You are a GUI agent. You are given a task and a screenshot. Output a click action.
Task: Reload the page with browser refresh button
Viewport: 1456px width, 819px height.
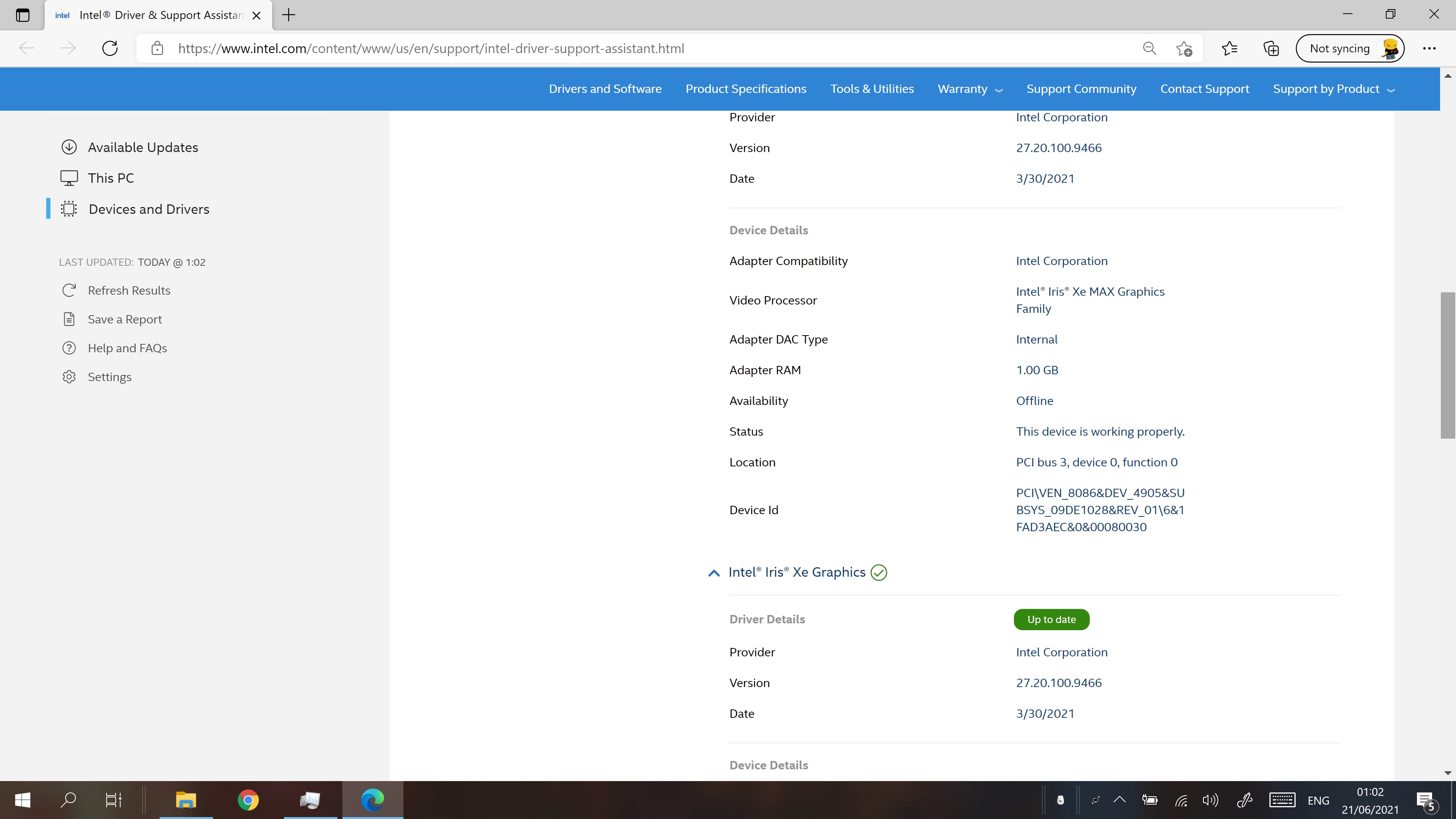110,49
